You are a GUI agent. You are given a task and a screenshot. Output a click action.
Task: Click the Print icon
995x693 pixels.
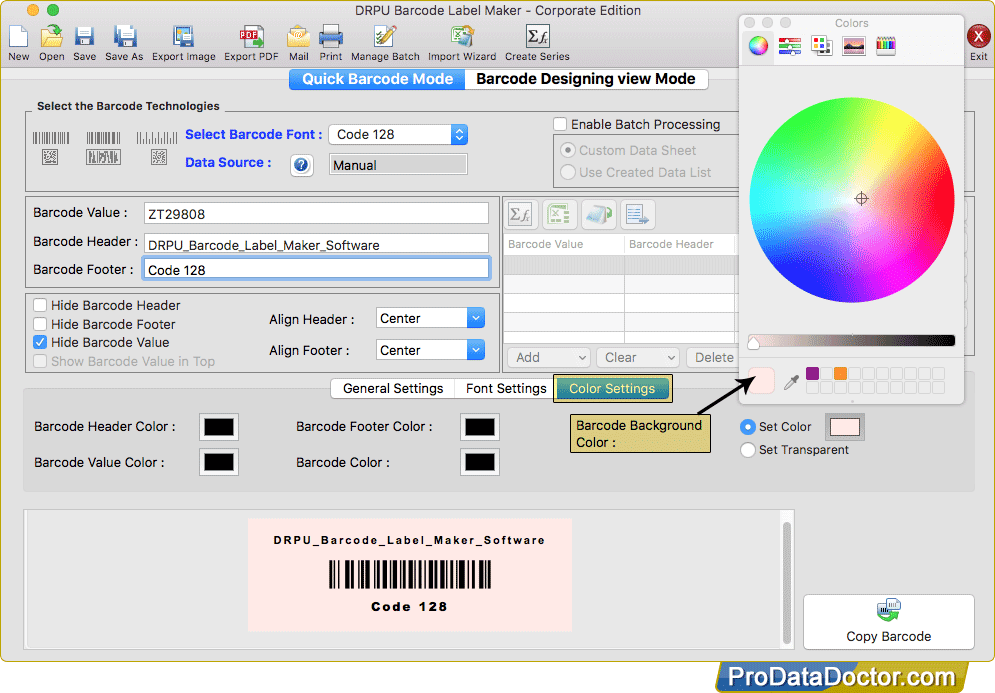[331, 37]
